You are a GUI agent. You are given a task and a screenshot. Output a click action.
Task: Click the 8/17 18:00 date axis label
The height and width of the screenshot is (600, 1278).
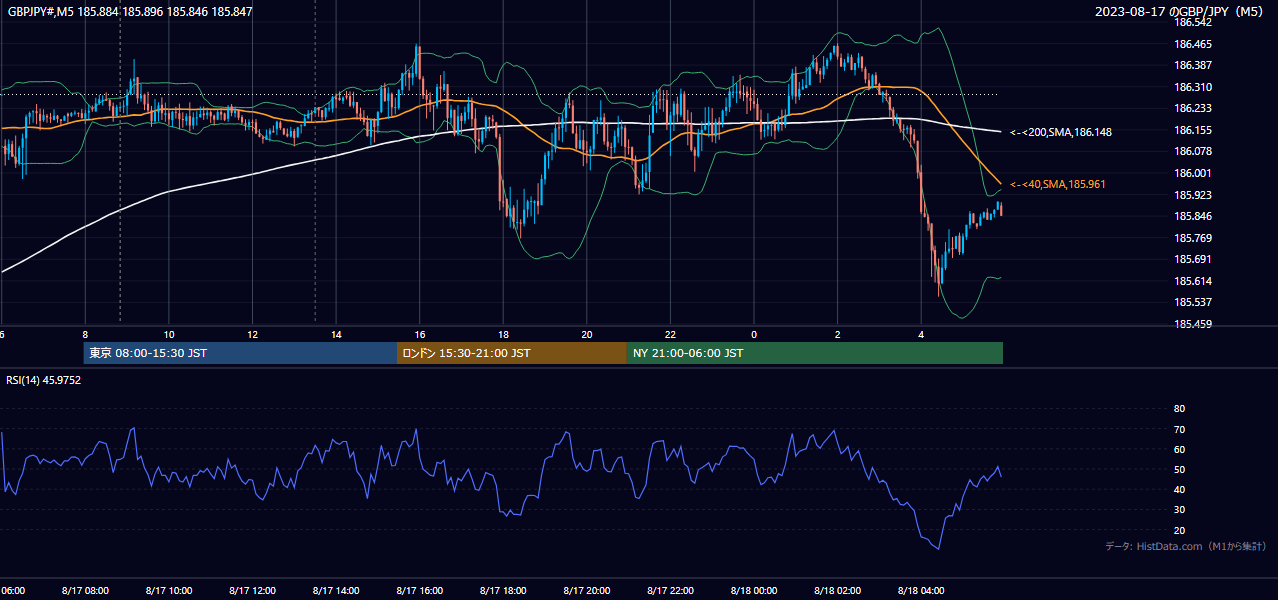click(x=503, y=590)
